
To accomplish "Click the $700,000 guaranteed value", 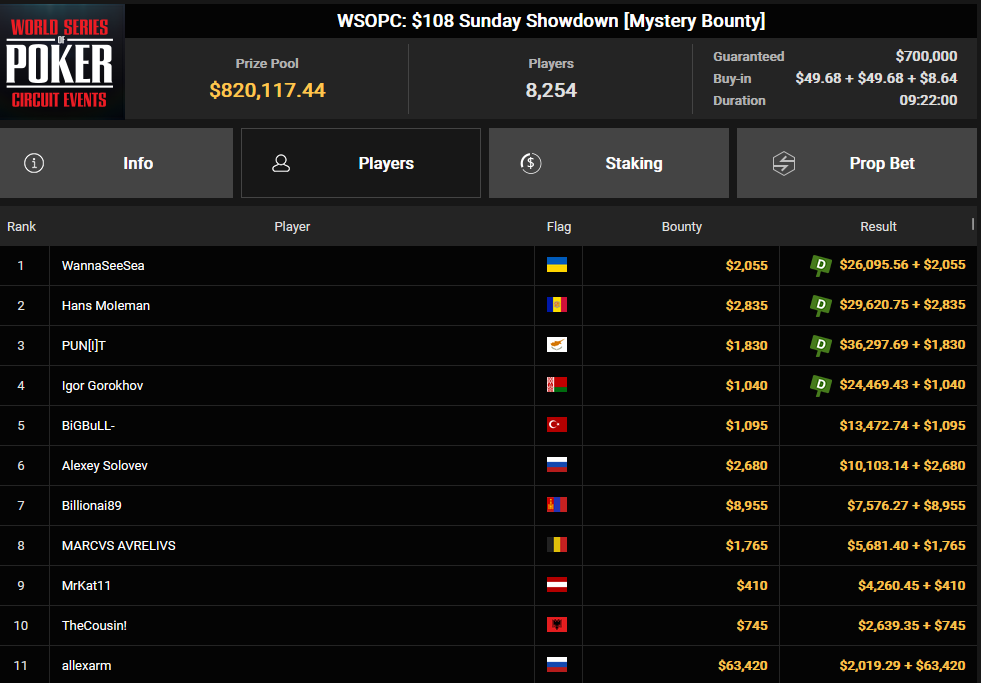I will coord(926,56).
